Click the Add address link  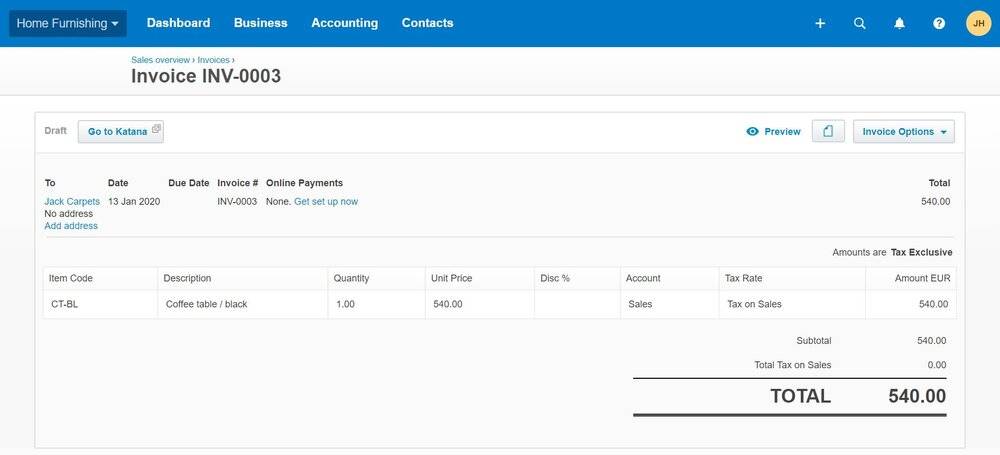(71, 226)
